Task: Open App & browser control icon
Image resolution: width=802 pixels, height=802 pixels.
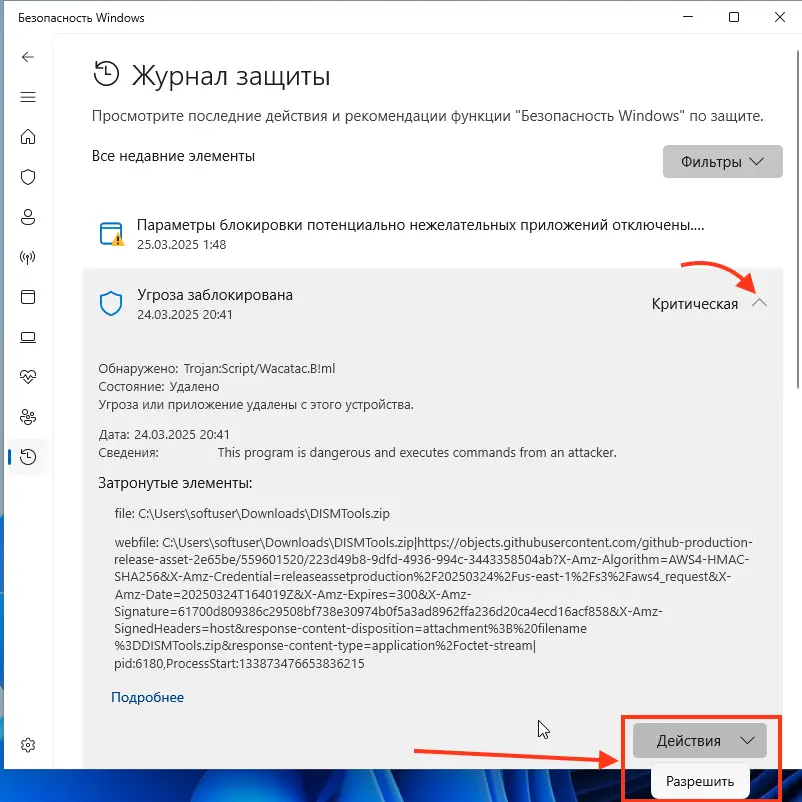Action: coord(28,297)
